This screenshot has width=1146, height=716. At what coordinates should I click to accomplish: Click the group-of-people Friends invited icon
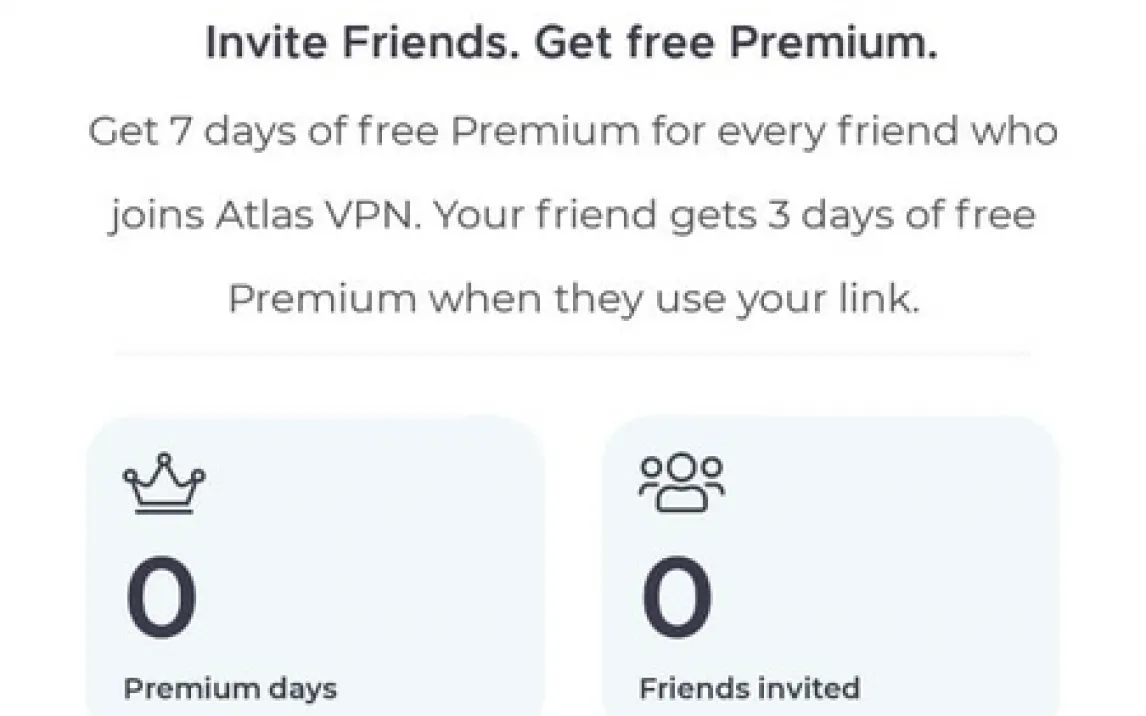coord(682,484)
